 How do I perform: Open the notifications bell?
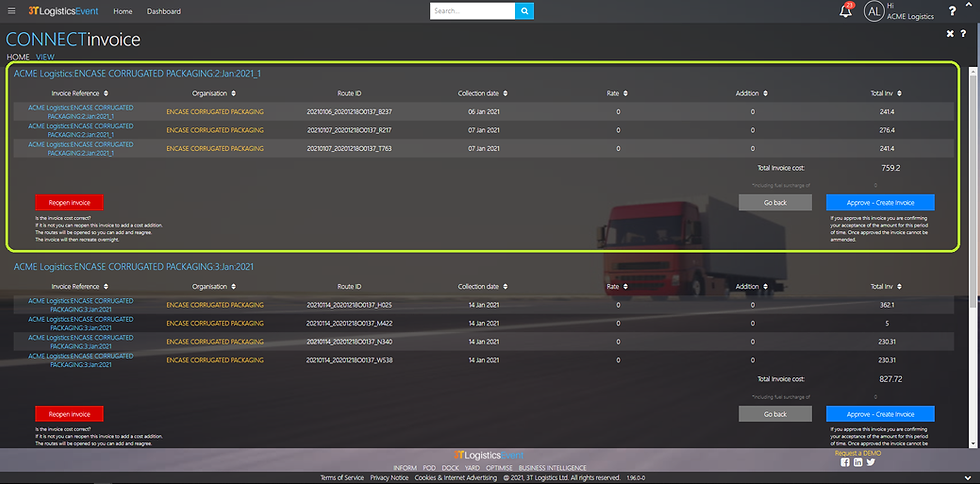[846, 11]
